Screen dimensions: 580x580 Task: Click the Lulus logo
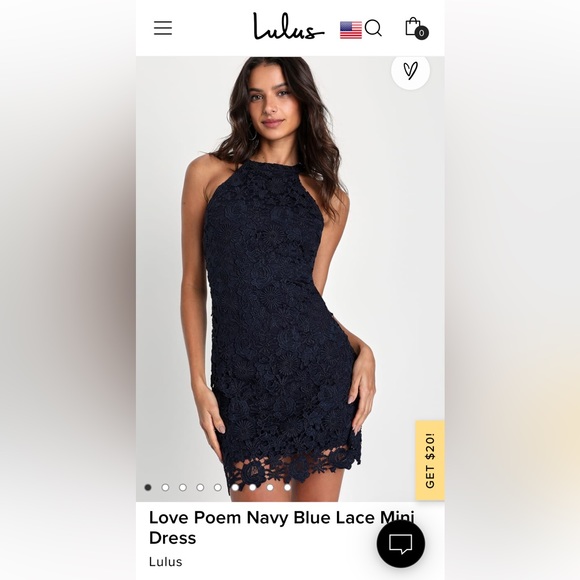[x=289, y=27]
